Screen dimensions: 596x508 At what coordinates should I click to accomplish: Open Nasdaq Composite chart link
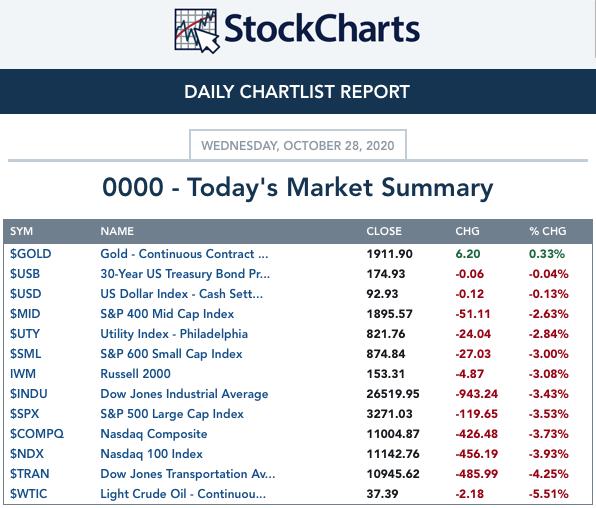tap(154, 434)
